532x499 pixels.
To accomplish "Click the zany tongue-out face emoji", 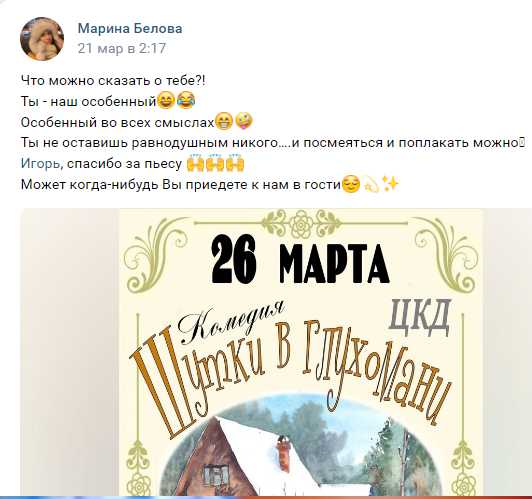I will tap(244, 121).
